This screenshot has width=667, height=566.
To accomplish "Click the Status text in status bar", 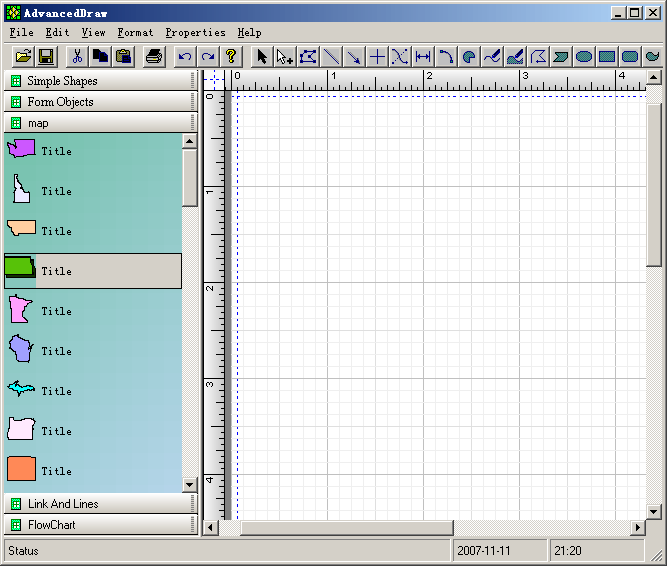I will (x=23, y=551).
